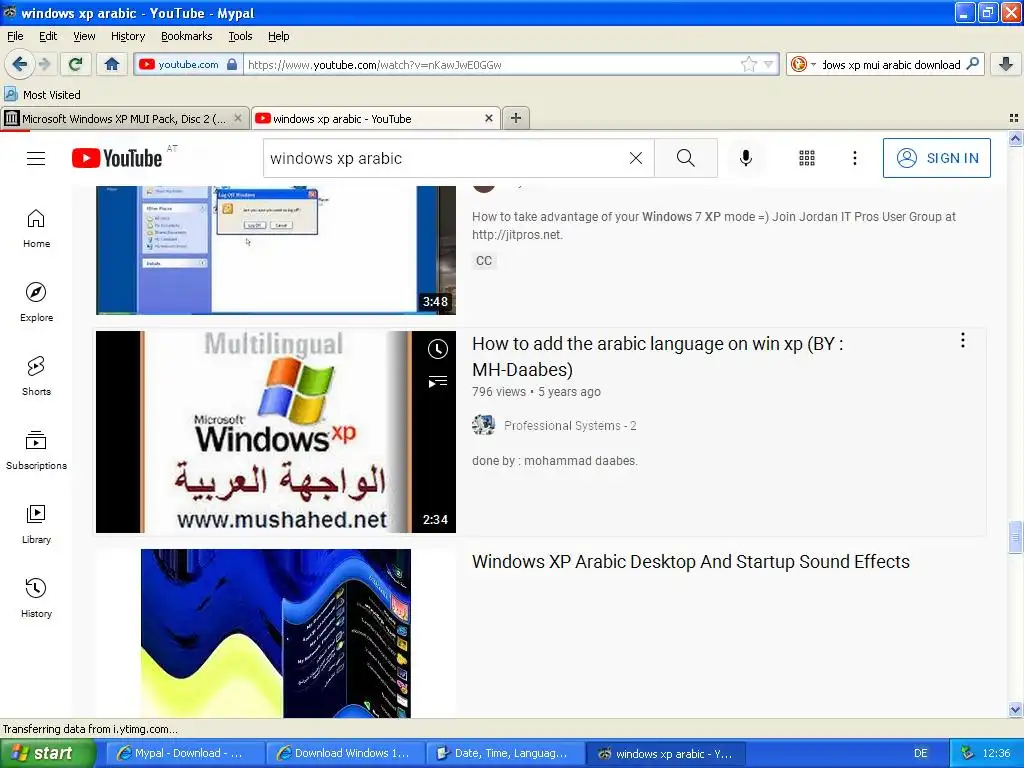Click the YouTube logo
This screenshot has width=1024, height=768.
(117, 158)
